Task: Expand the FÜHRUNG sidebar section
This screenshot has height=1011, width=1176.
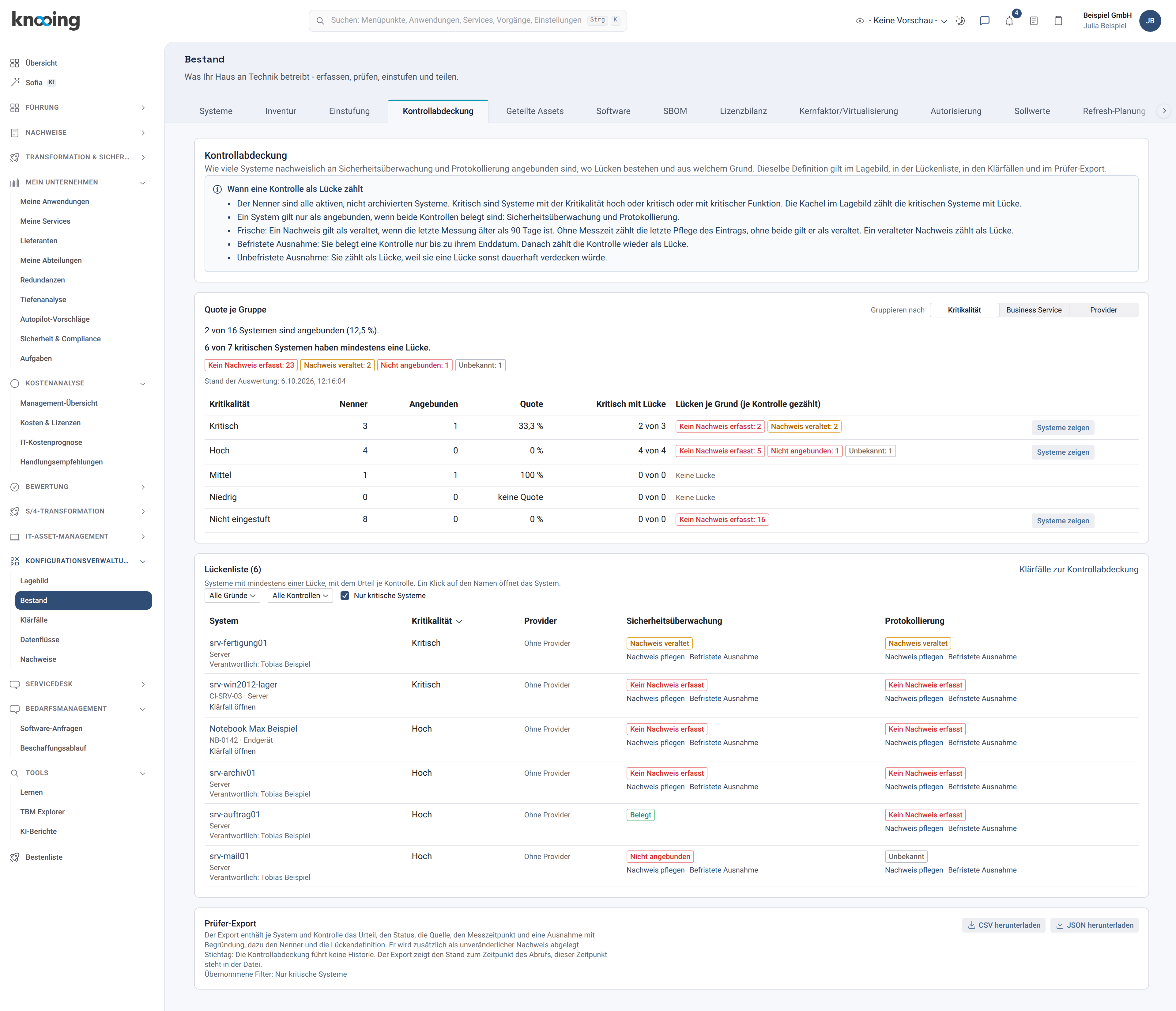Action: click(x=78, y=108)
